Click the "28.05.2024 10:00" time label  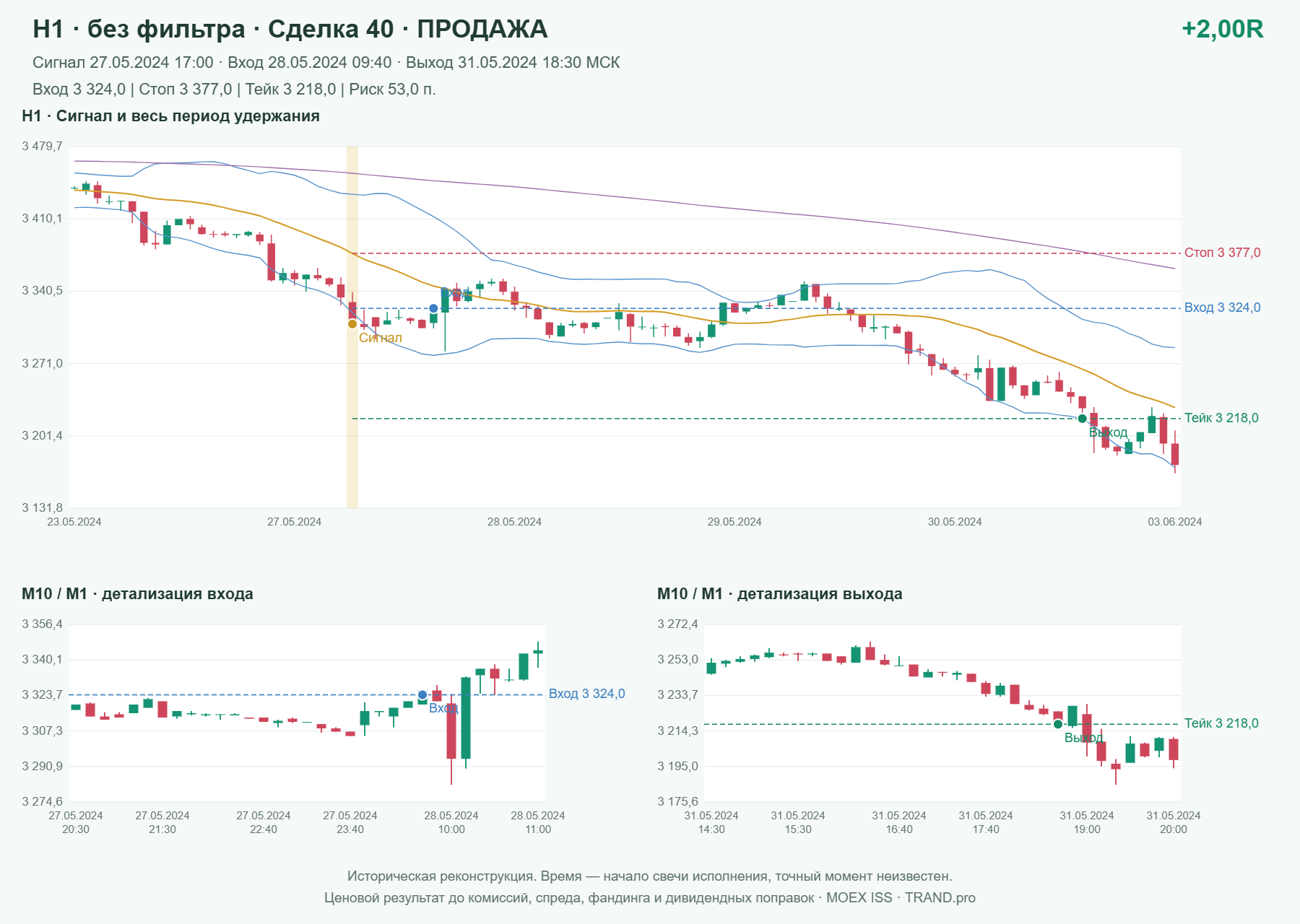click(x=451, y=822)
